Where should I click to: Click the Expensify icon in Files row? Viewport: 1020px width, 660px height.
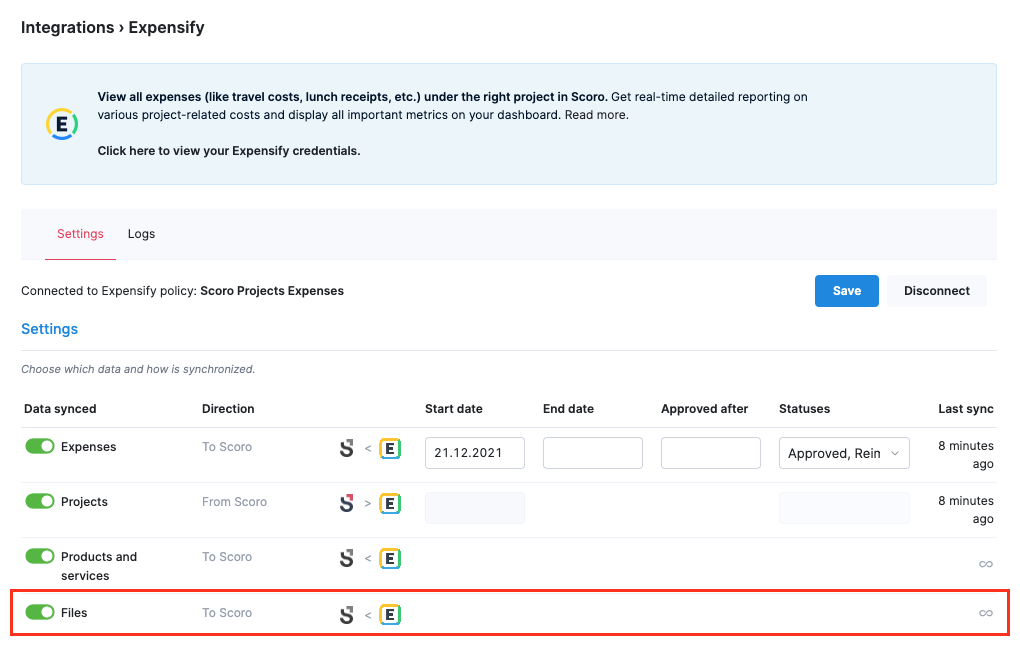coord(390,614)
